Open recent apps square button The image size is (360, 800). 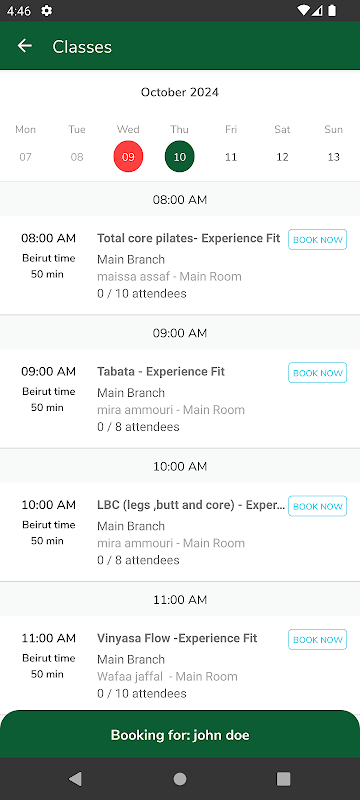click(x=284, y=779)
